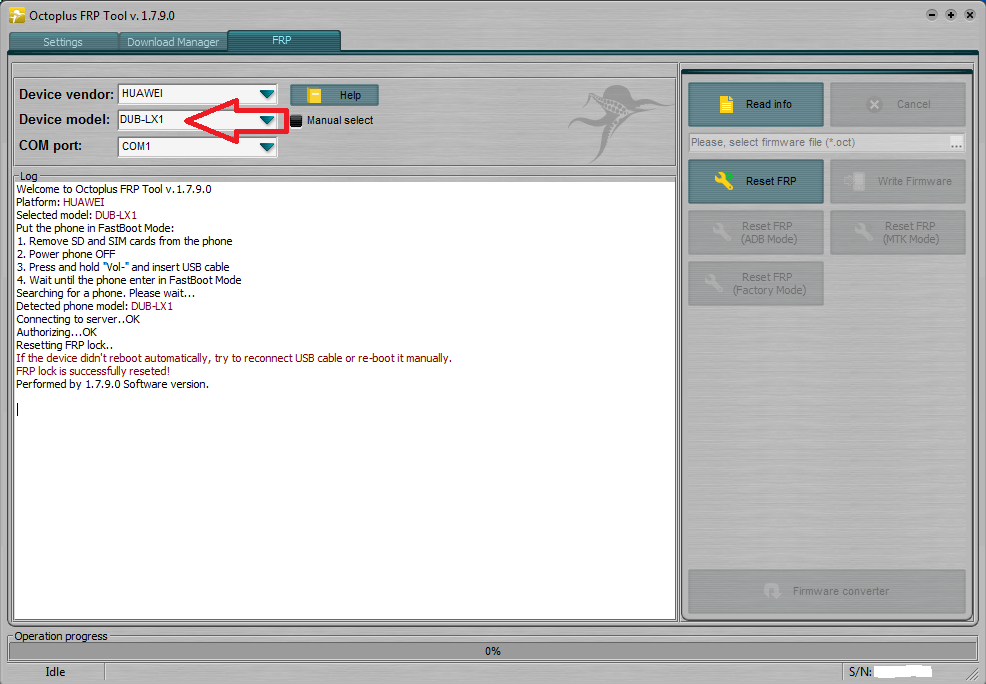Click the Read info button
The height and width of the screenshot is (684, 986).
coord(756,104)
